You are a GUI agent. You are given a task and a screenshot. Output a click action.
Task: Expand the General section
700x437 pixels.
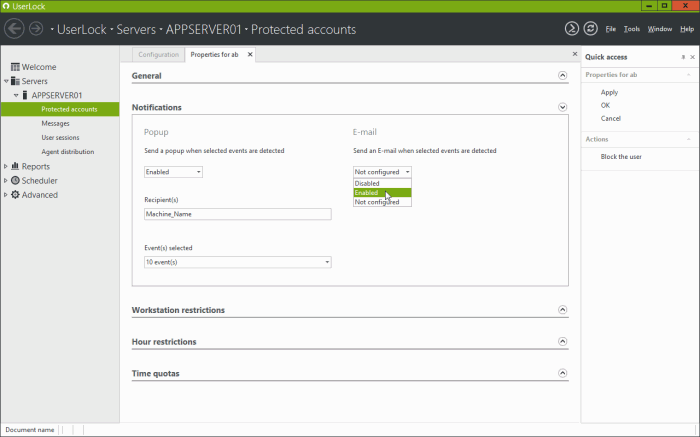pos(562,75)
